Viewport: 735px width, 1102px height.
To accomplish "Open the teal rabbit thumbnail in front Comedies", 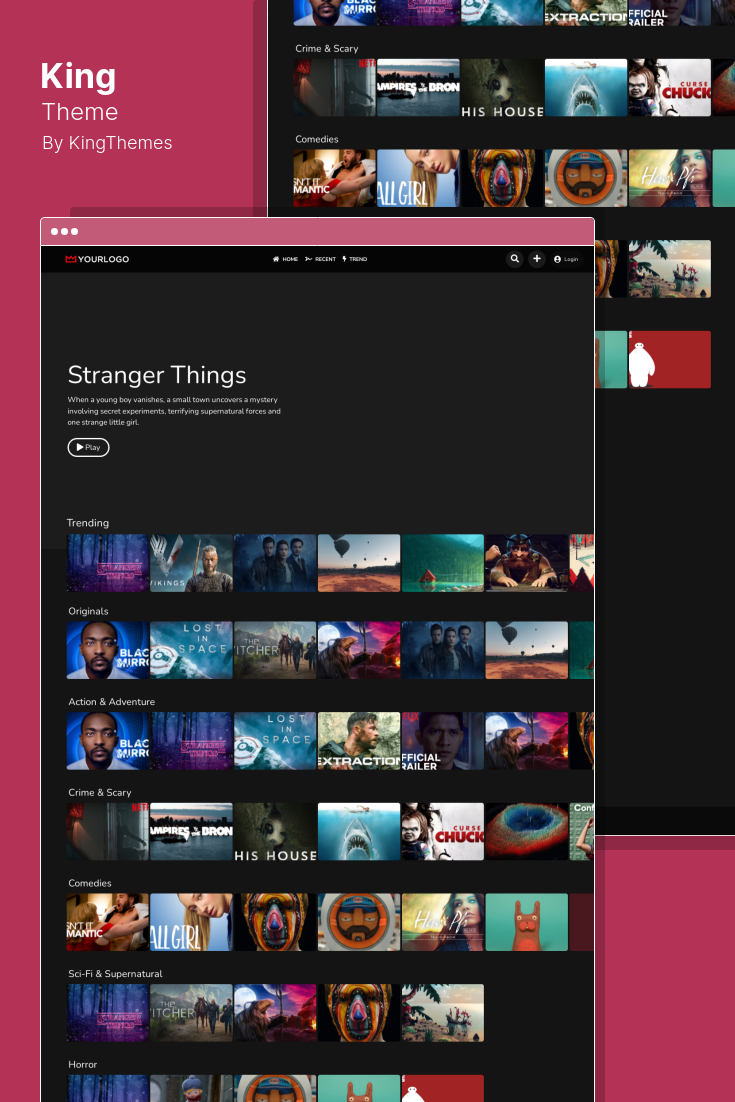I will [x=526, y=922].
